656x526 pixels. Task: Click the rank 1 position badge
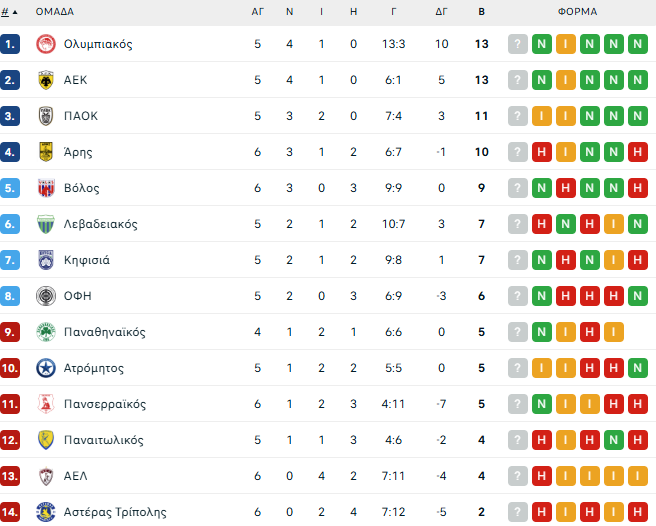pos(10,44)
